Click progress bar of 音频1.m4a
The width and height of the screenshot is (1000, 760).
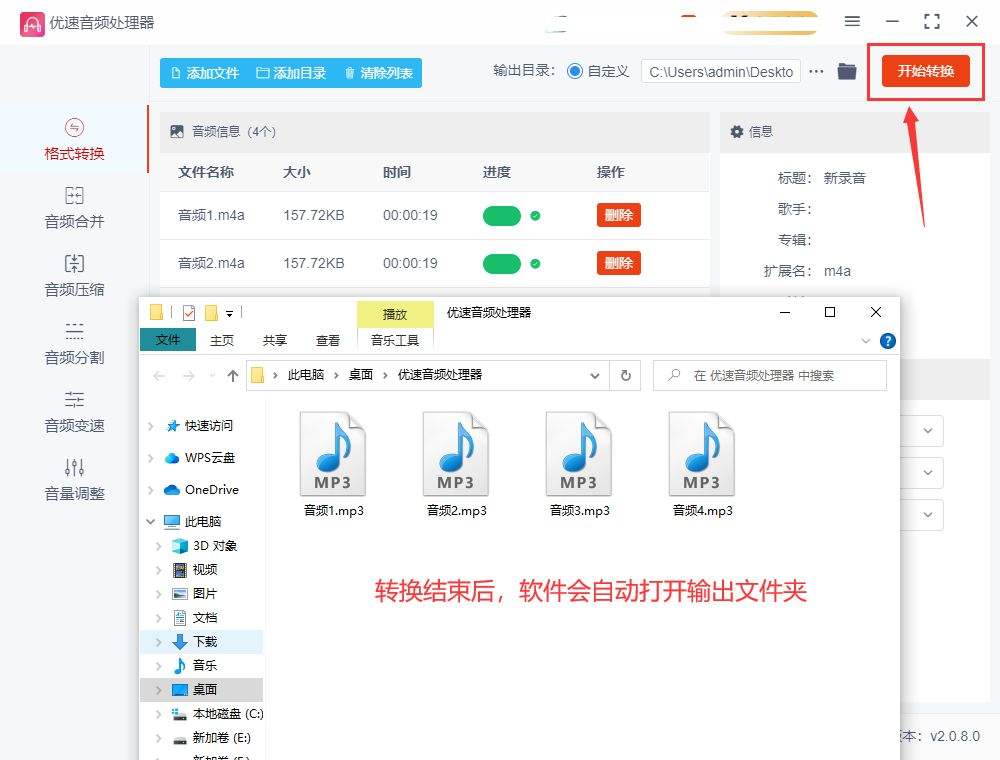[502, 216]
